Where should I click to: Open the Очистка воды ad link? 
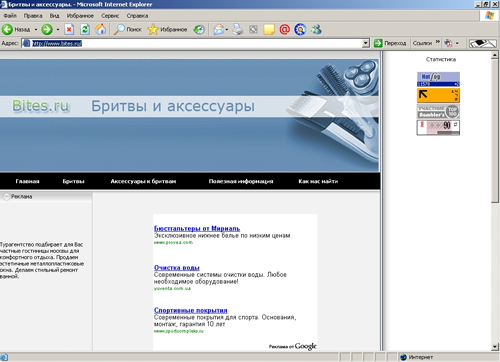click(177, 267)
